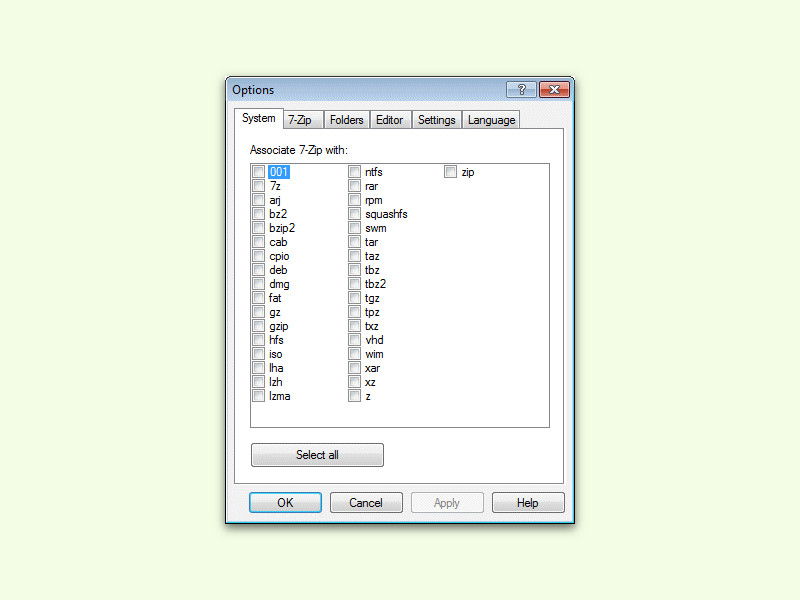Select the Language tab
This screenshot has width=800, height=600.
tap(491, 120)
